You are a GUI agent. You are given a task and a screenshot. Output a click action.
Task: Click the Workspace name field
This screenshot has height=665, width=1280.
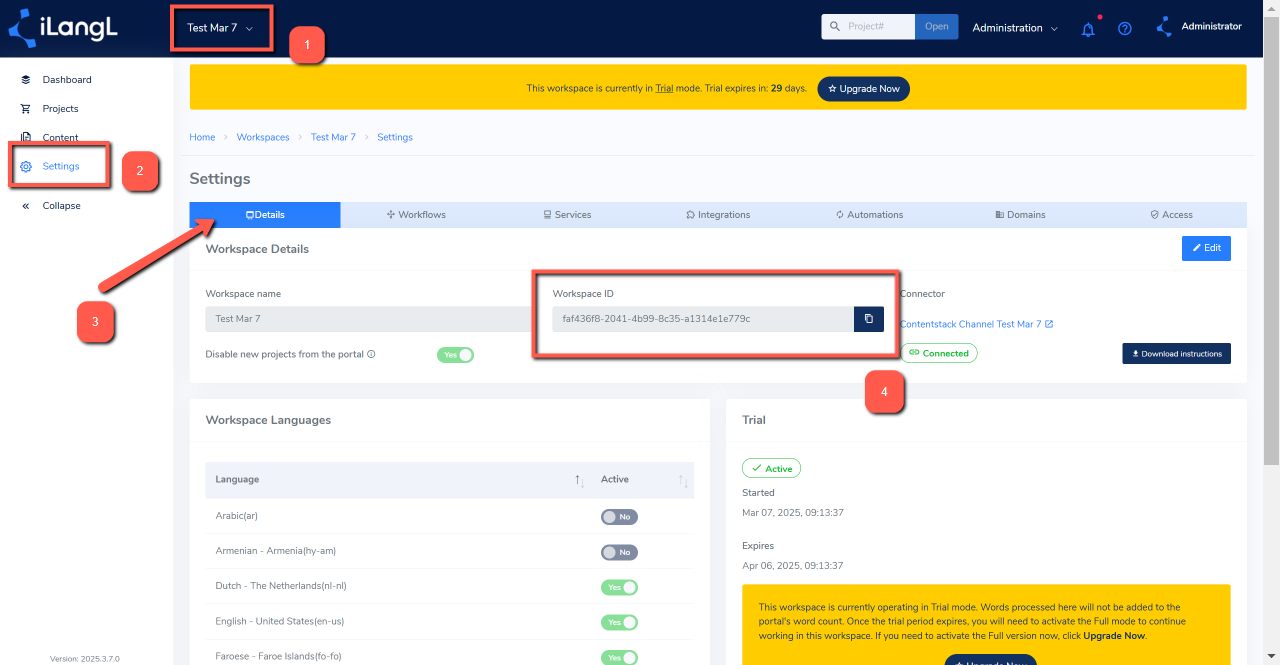[368, 319]
